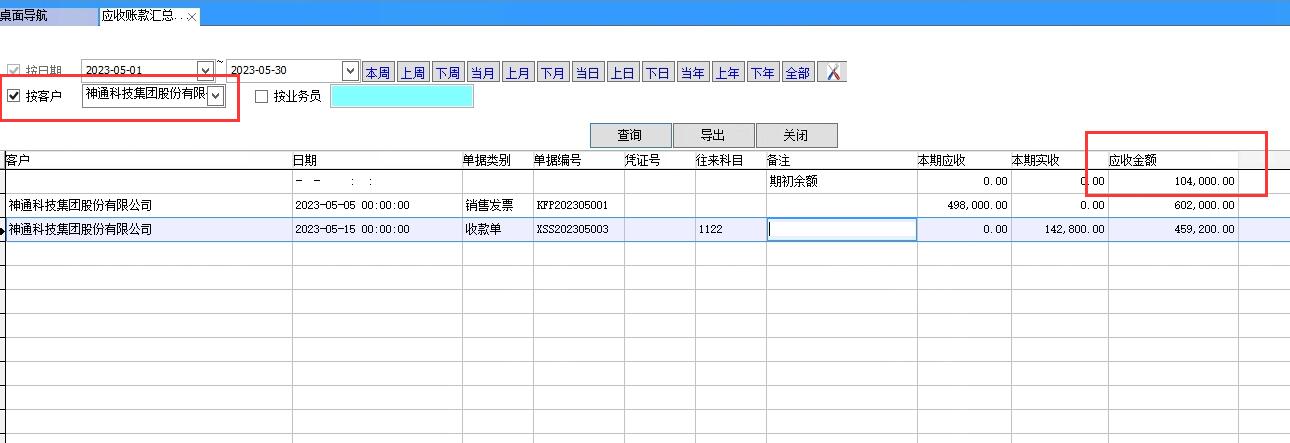
Task: Toggle the 按客户 checkbox
Action: (14, 97)
